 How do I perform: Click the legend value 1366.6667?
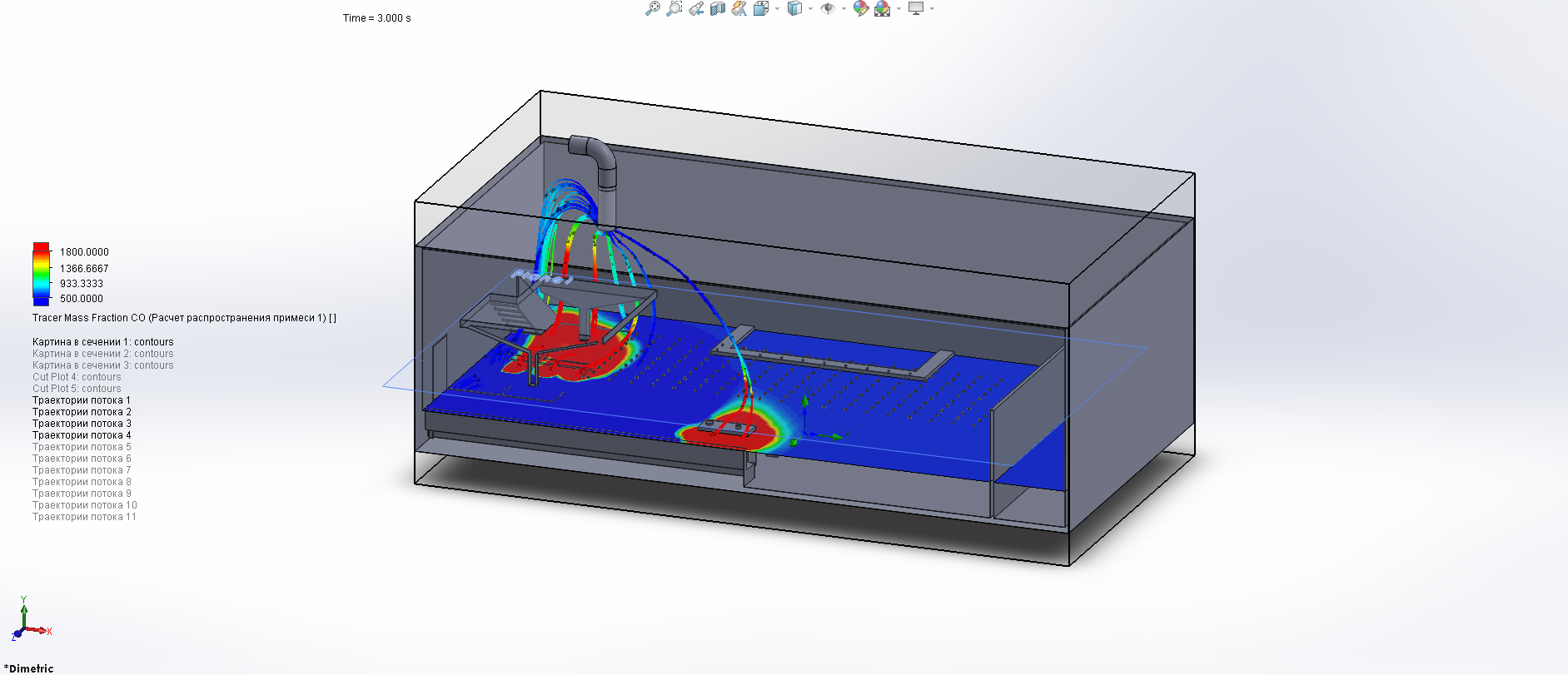point(84,269)
